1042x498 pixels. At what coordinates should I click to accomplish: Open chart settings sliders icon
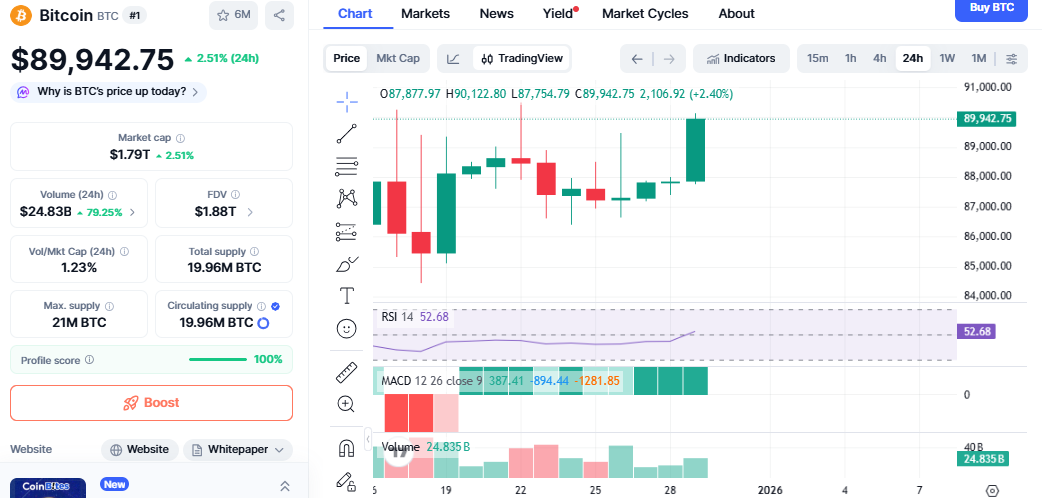[1012, 58]
